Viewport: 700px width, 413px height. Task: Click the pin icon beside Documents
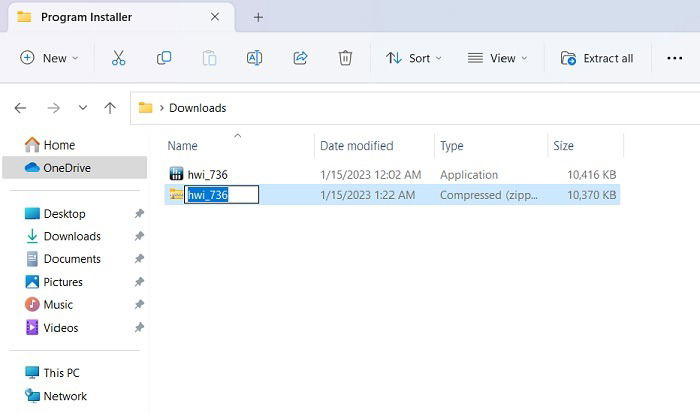[x=139, y=259]
